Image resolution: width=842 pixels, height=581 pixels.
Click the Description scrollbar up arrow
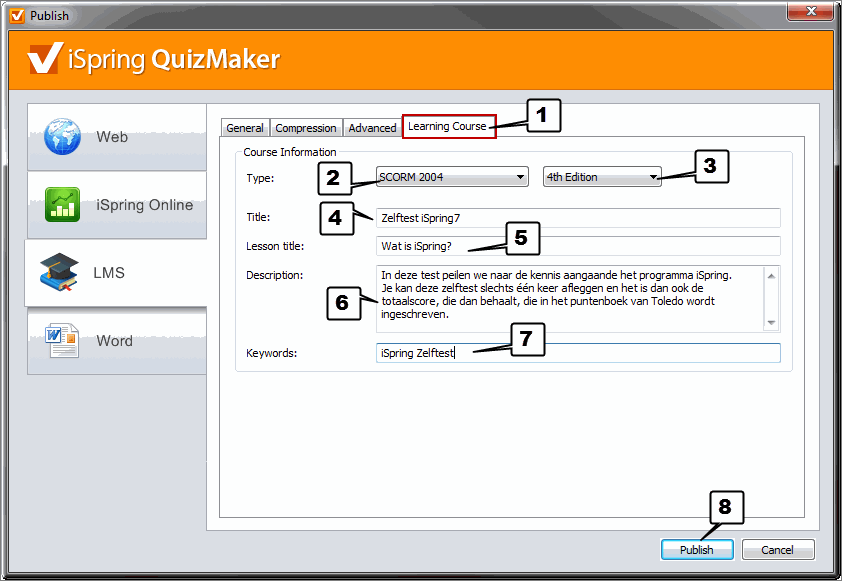click(771, 276)
